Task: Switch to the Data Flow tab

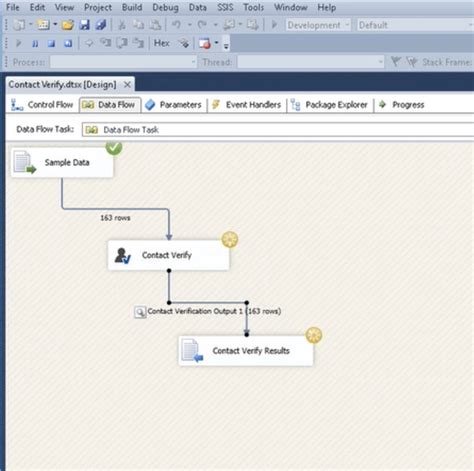Action: point(110,105)
